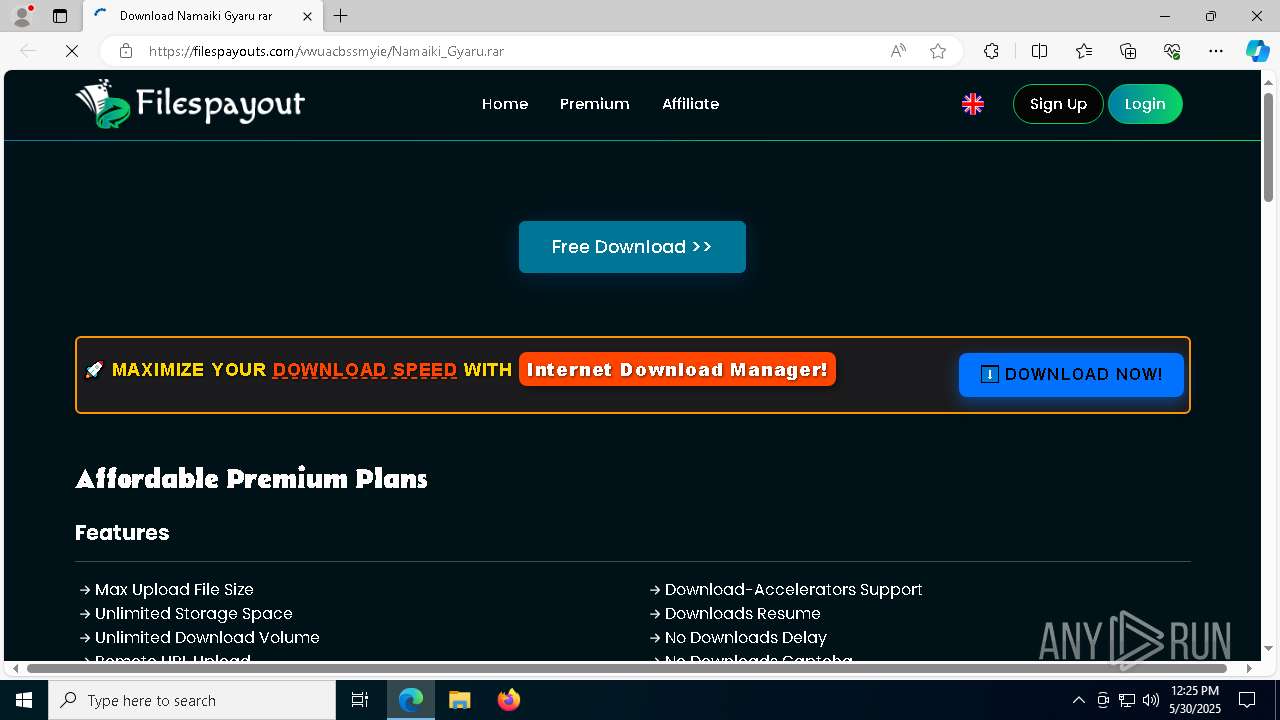Click Unlimited Storage Space text
Image resolution: width=1280 pixels, height=720 pixels.
coord(194,614)
